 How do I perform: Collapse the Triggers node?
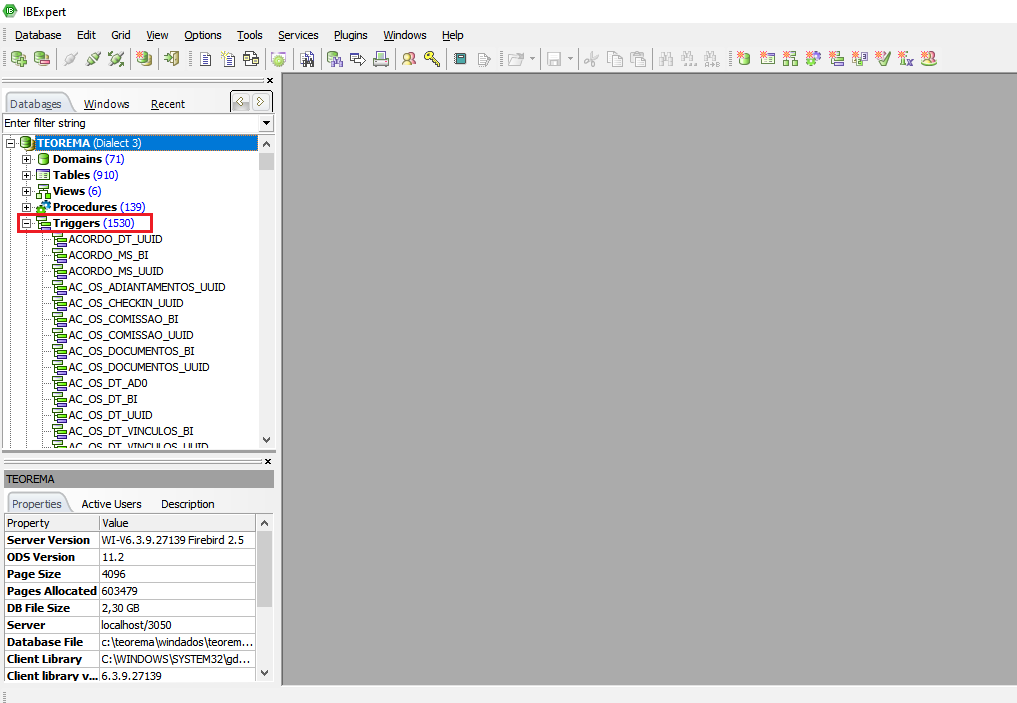[27, 223]
